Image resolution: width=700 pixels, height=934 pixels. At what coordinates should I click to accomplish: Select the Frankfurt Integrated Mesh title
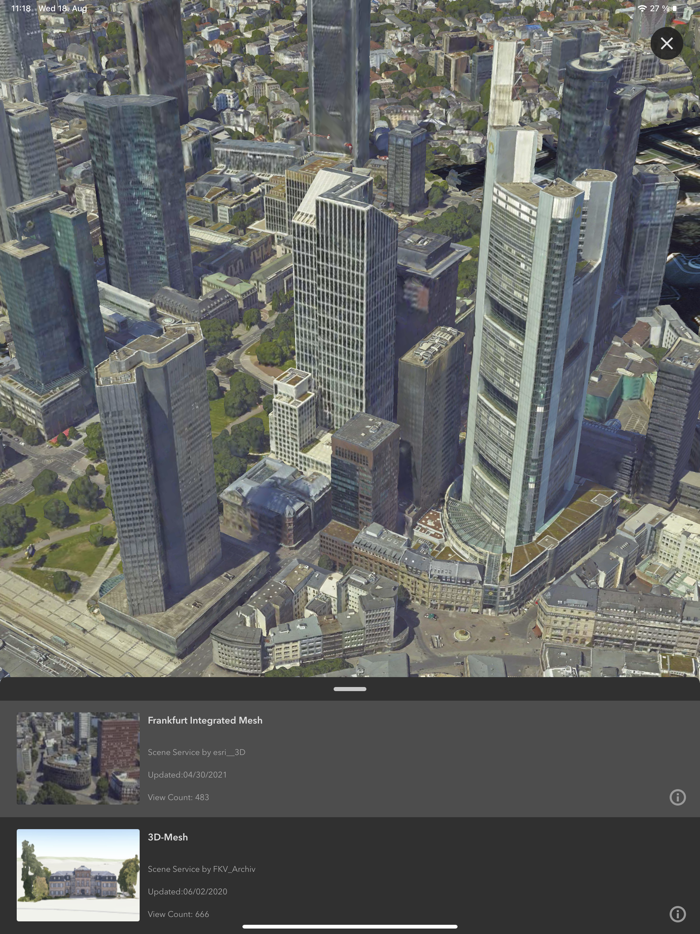(x=205, y=720)
